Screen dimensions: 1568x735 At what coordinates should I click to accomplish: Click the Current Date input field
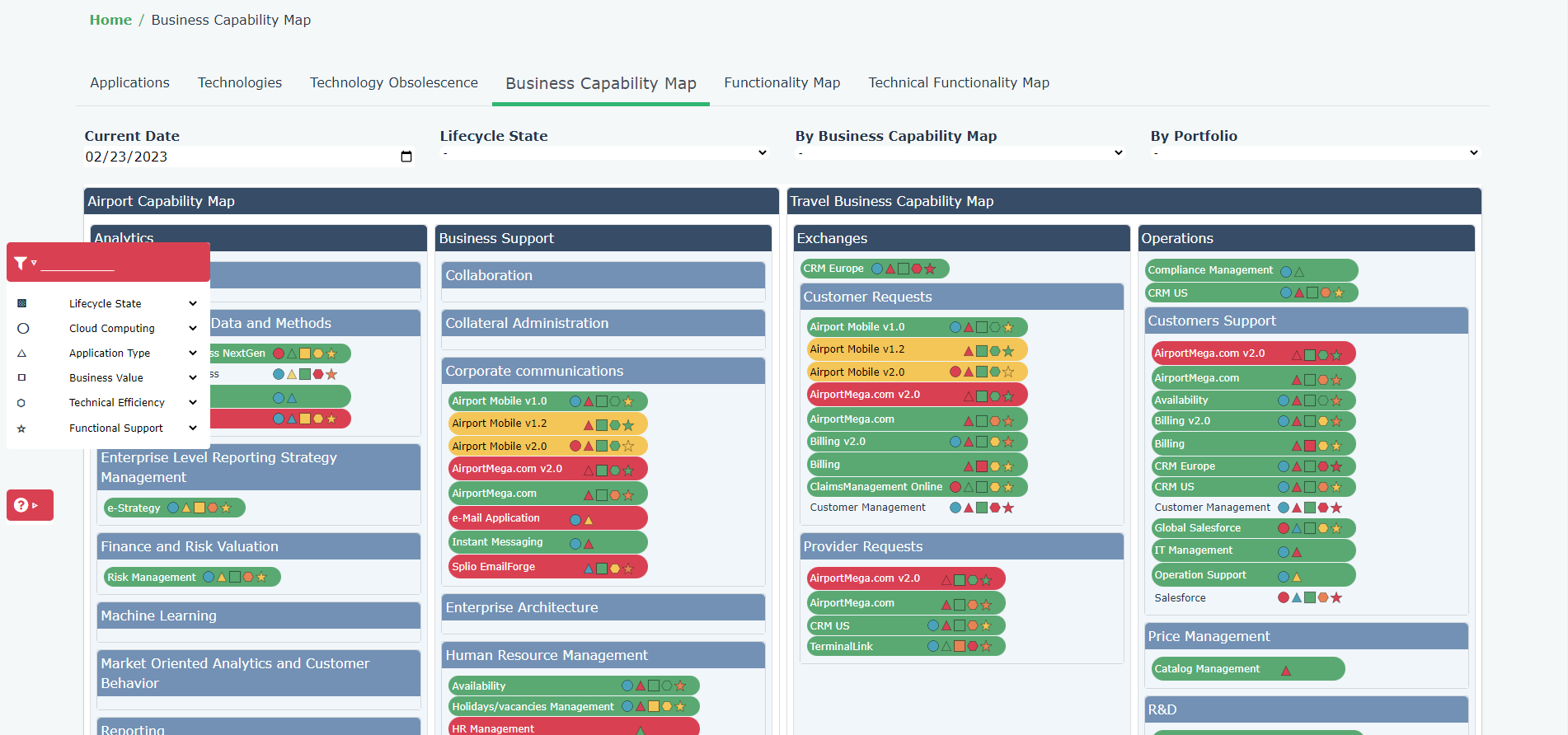(x=239, y=157)
